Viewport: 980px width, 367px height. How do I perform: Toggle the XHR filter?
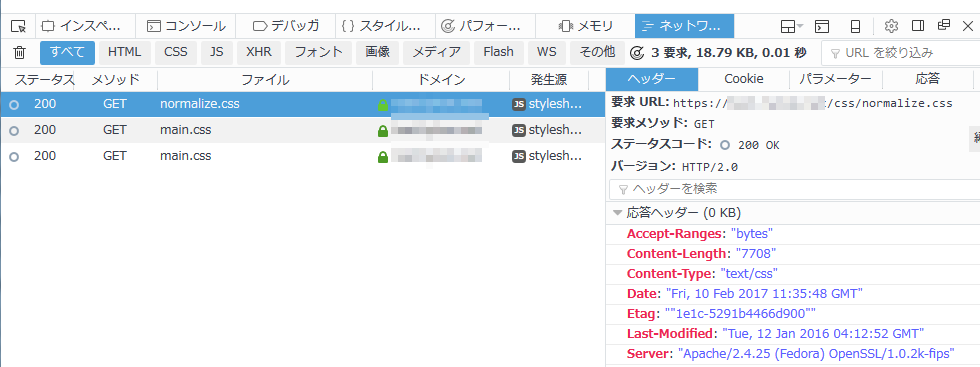click(x=259, y=53)
